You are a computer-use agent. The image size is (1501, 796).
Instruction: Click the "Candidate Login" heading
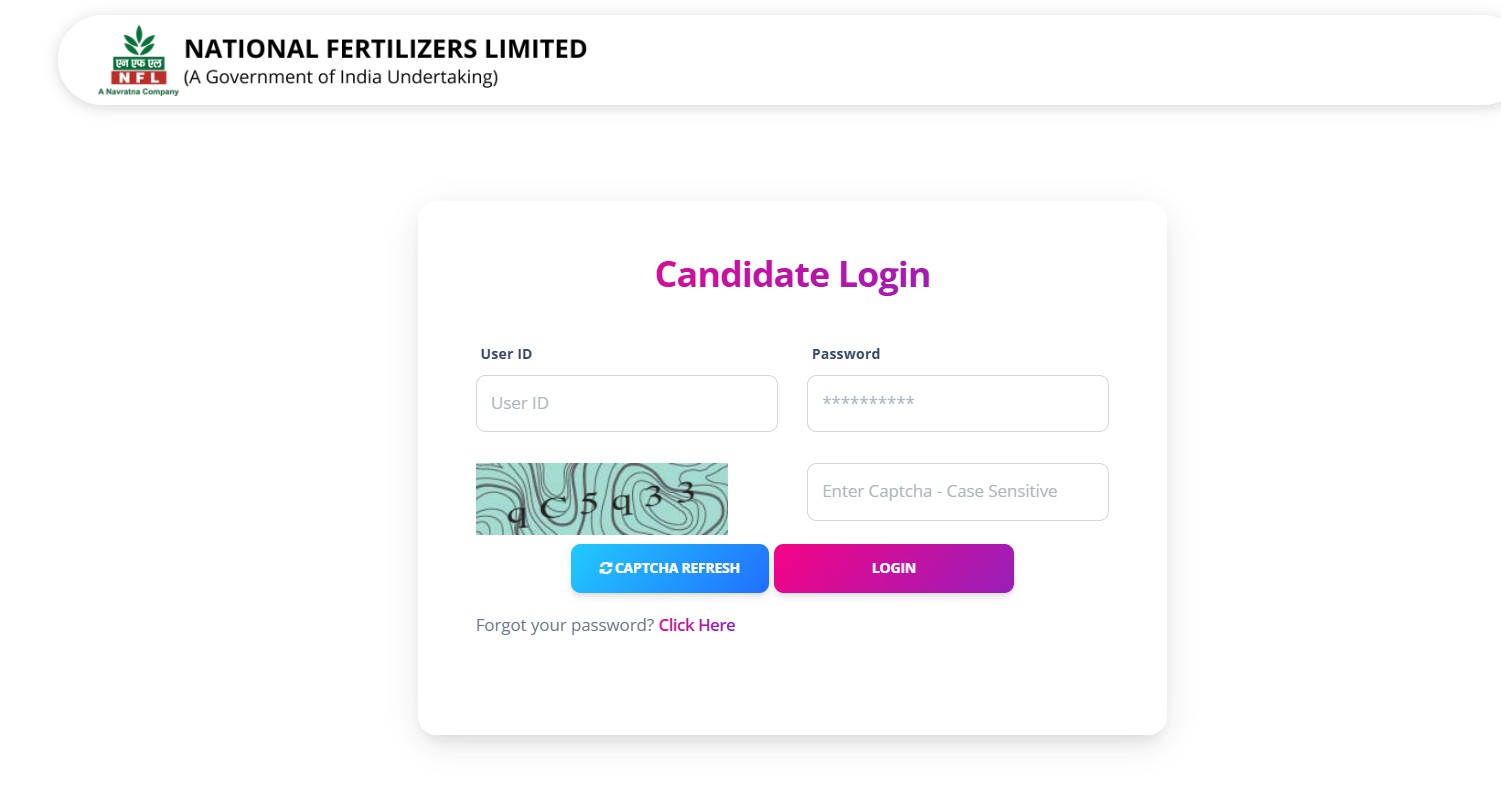coord(792,274)
